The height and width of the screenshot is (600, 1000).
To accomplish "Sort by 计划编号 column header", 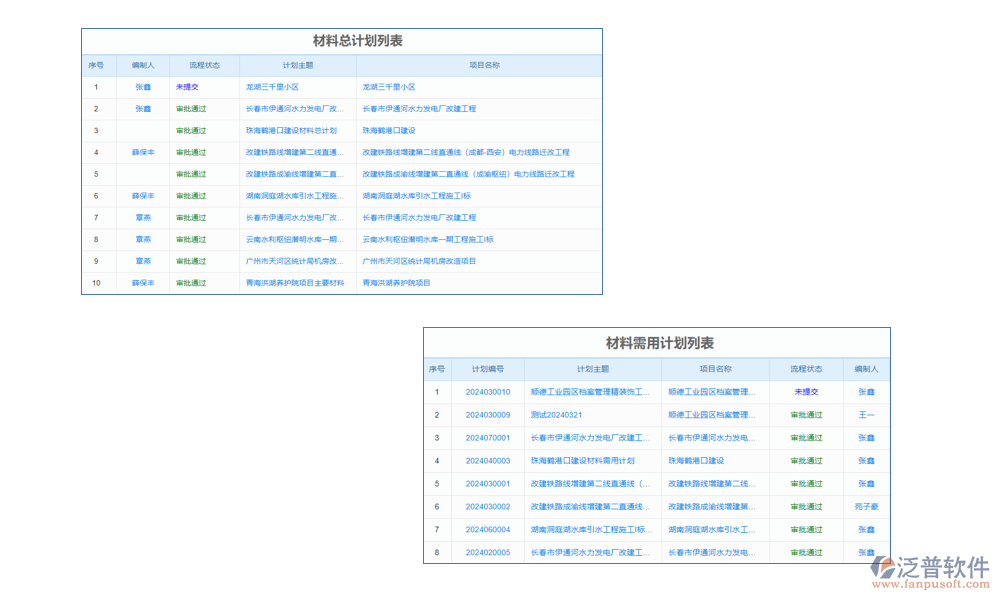I will pyautogui.click(x=487, y=369).
